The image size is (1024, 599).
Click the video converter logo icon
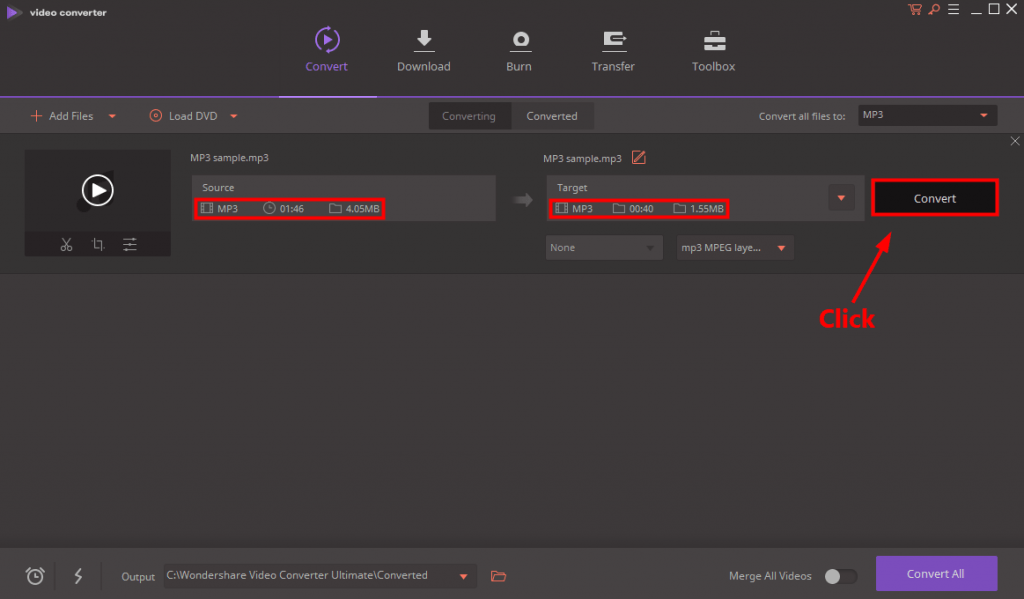click(x=14, y=12)
